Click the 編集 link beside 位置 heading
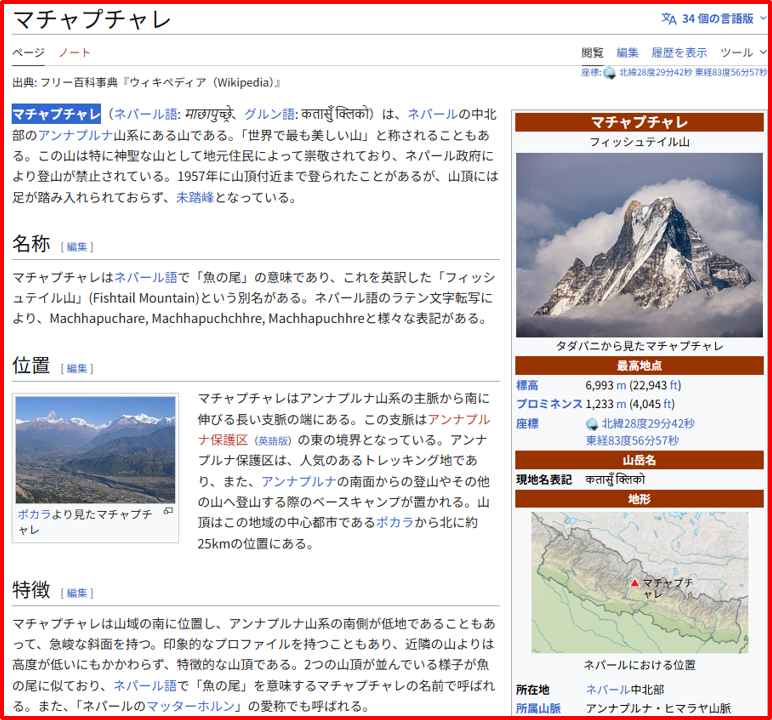This screenshot has width=772, height=720. (78, 368)
